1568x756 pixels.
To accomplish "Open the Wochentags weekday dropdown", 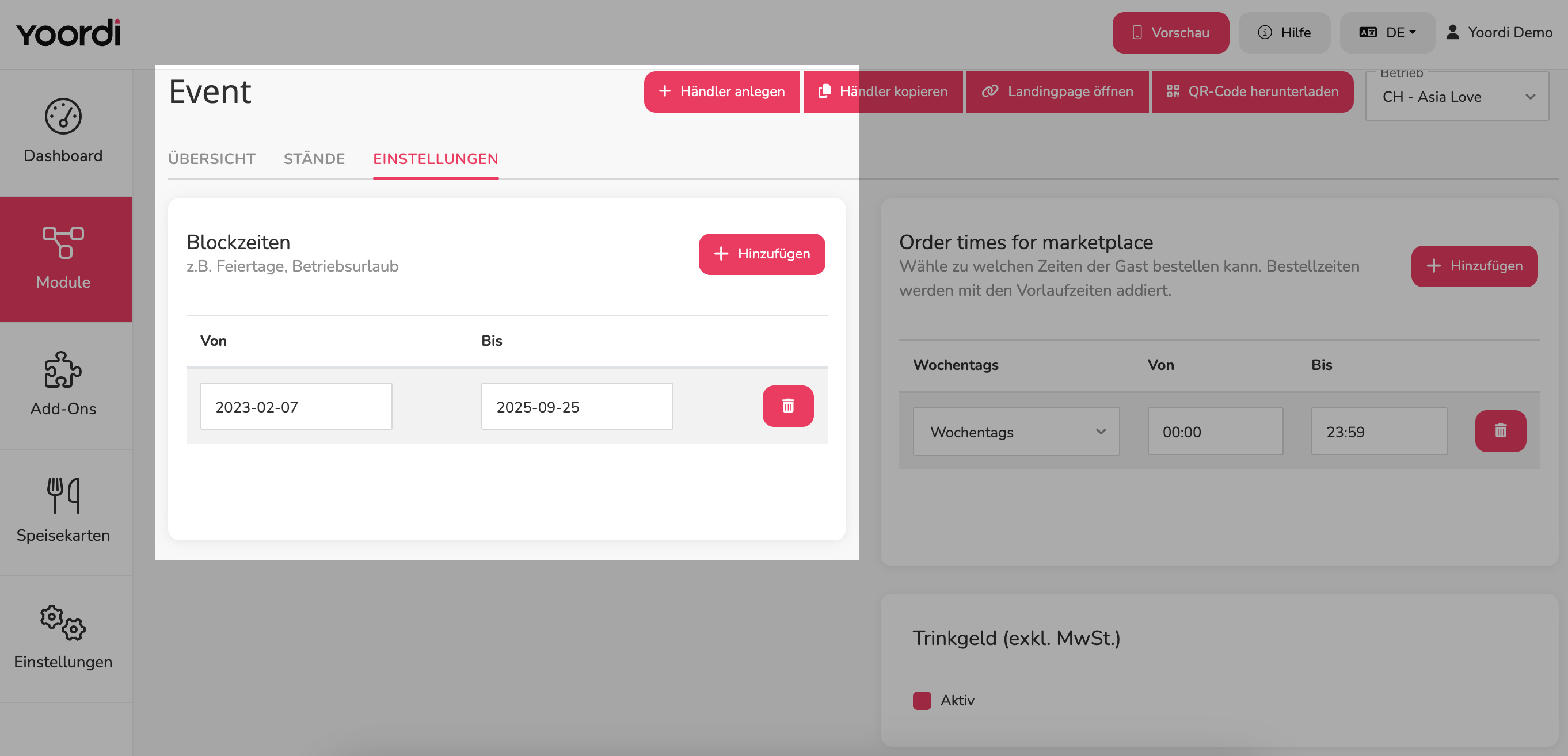I will [1016, 431].
